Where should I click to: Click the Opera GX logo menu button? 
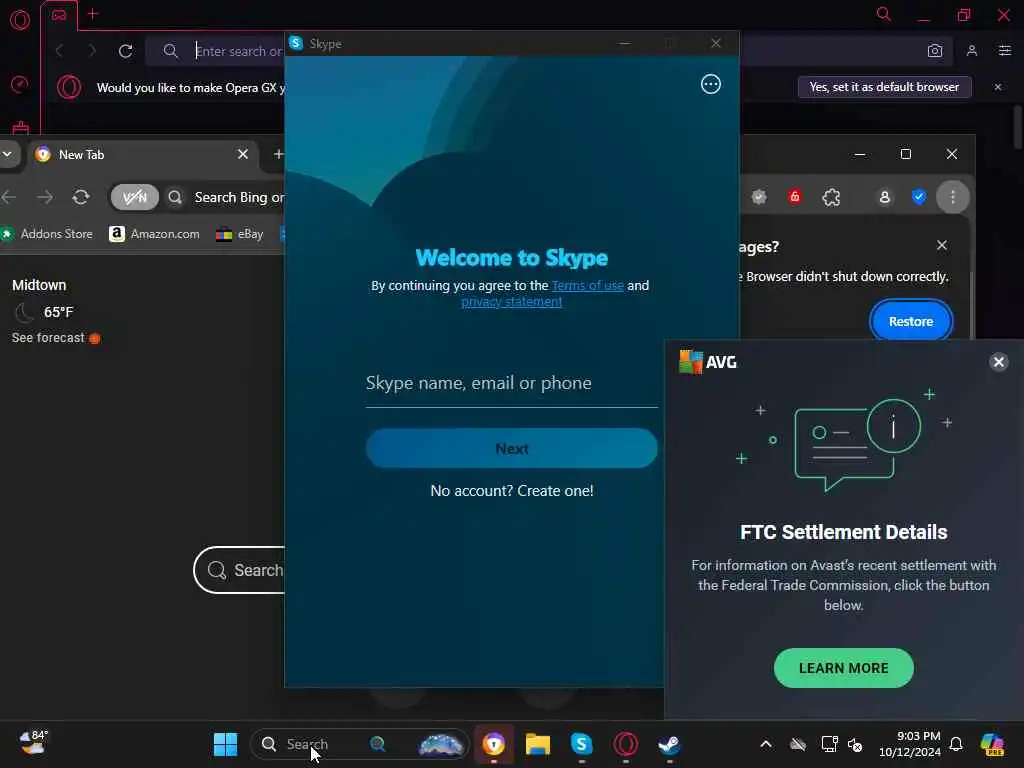click(x=20, y=20)
